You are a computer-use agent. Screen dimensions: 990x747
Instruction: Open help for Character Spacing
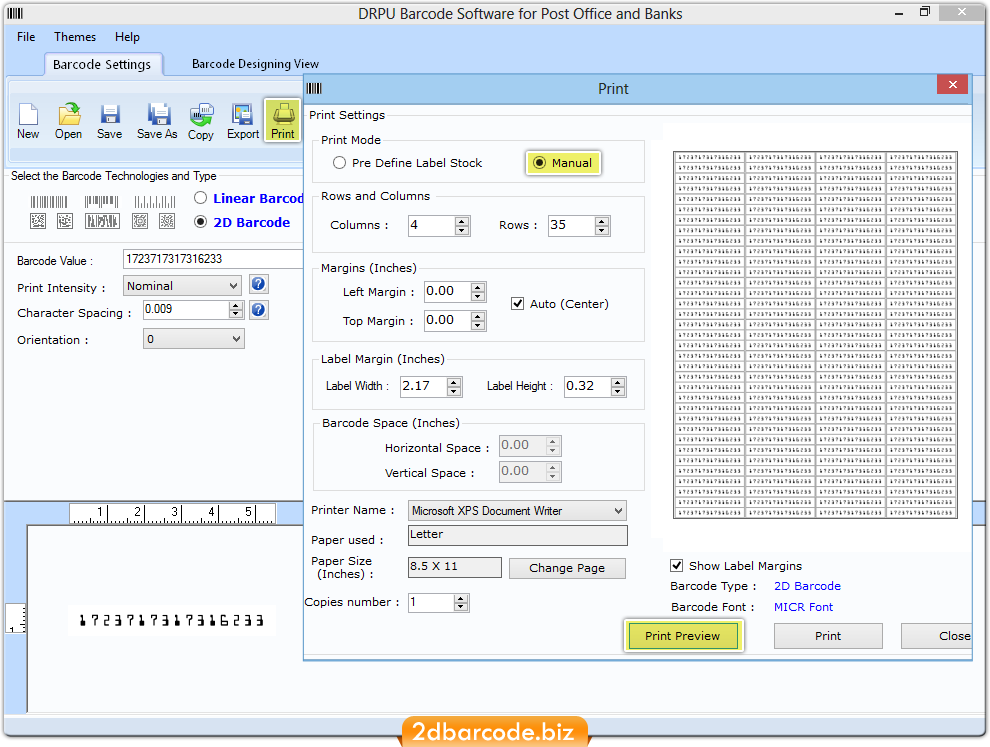(258, 310)
